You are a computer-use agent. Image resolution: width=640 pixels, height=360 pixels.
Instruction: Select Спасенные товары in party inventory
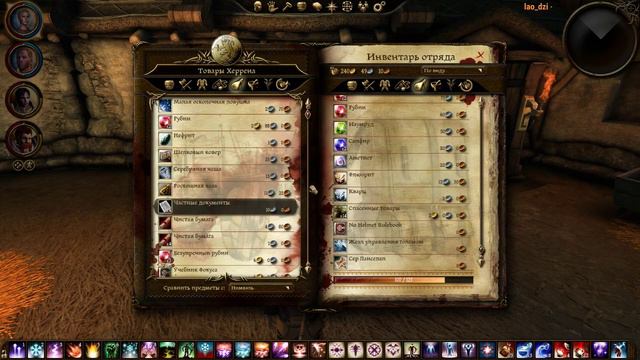pos(401,211)
